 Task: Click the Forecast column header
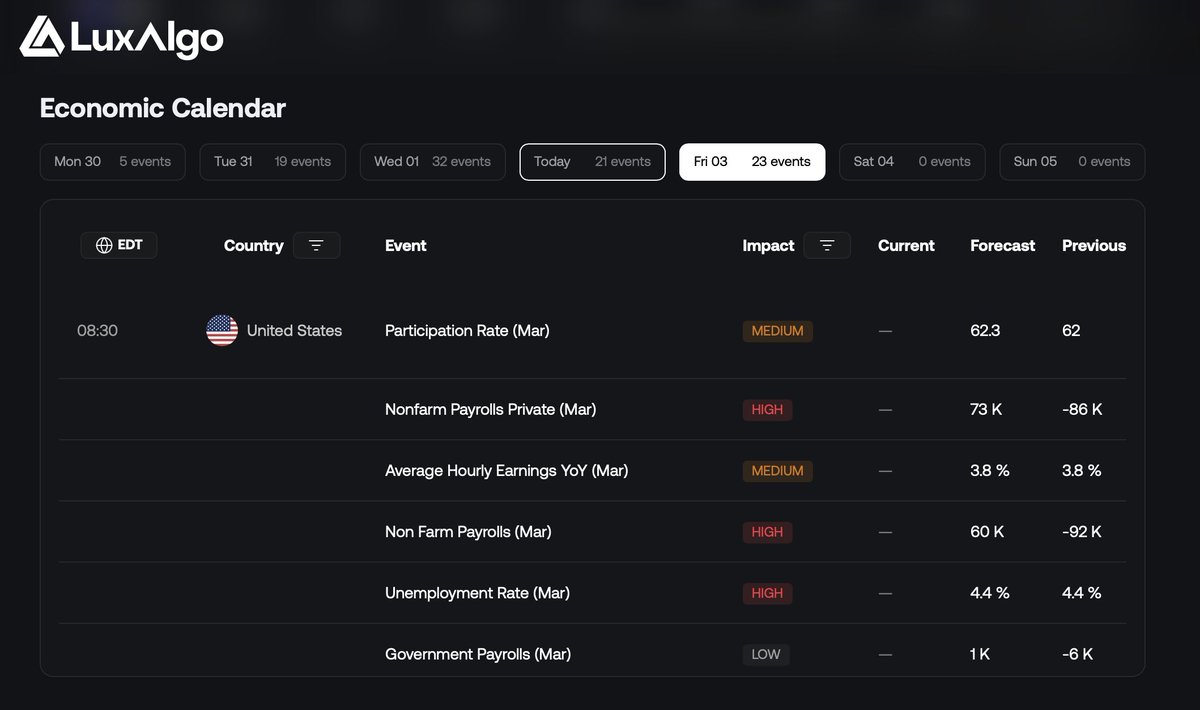click(1003, 245)
